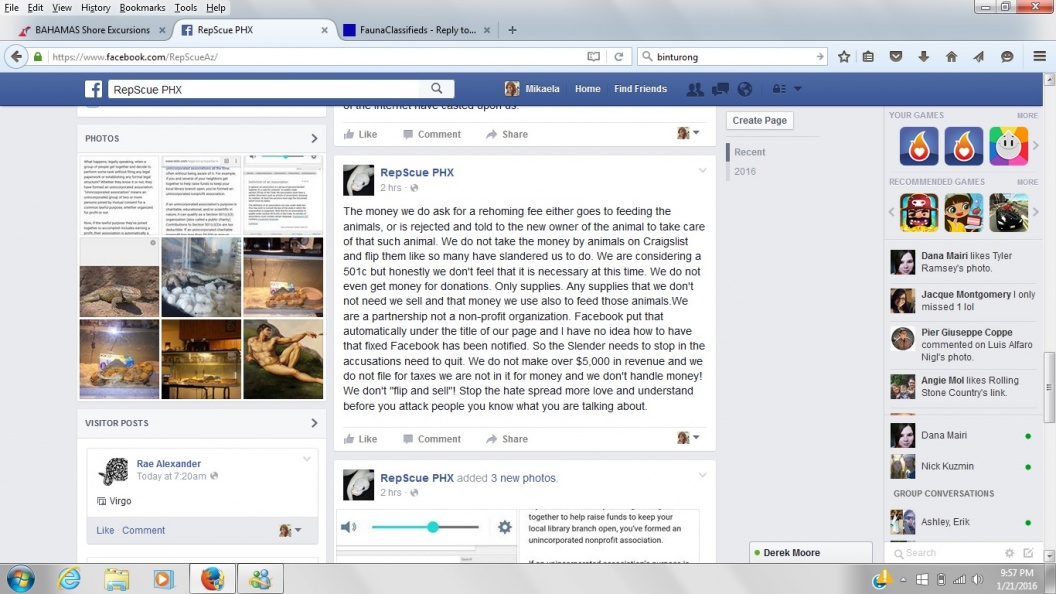This screenshot has width=1056, height=594.
Task: Open Derek Moore chat tab
Action: [811, 552]
